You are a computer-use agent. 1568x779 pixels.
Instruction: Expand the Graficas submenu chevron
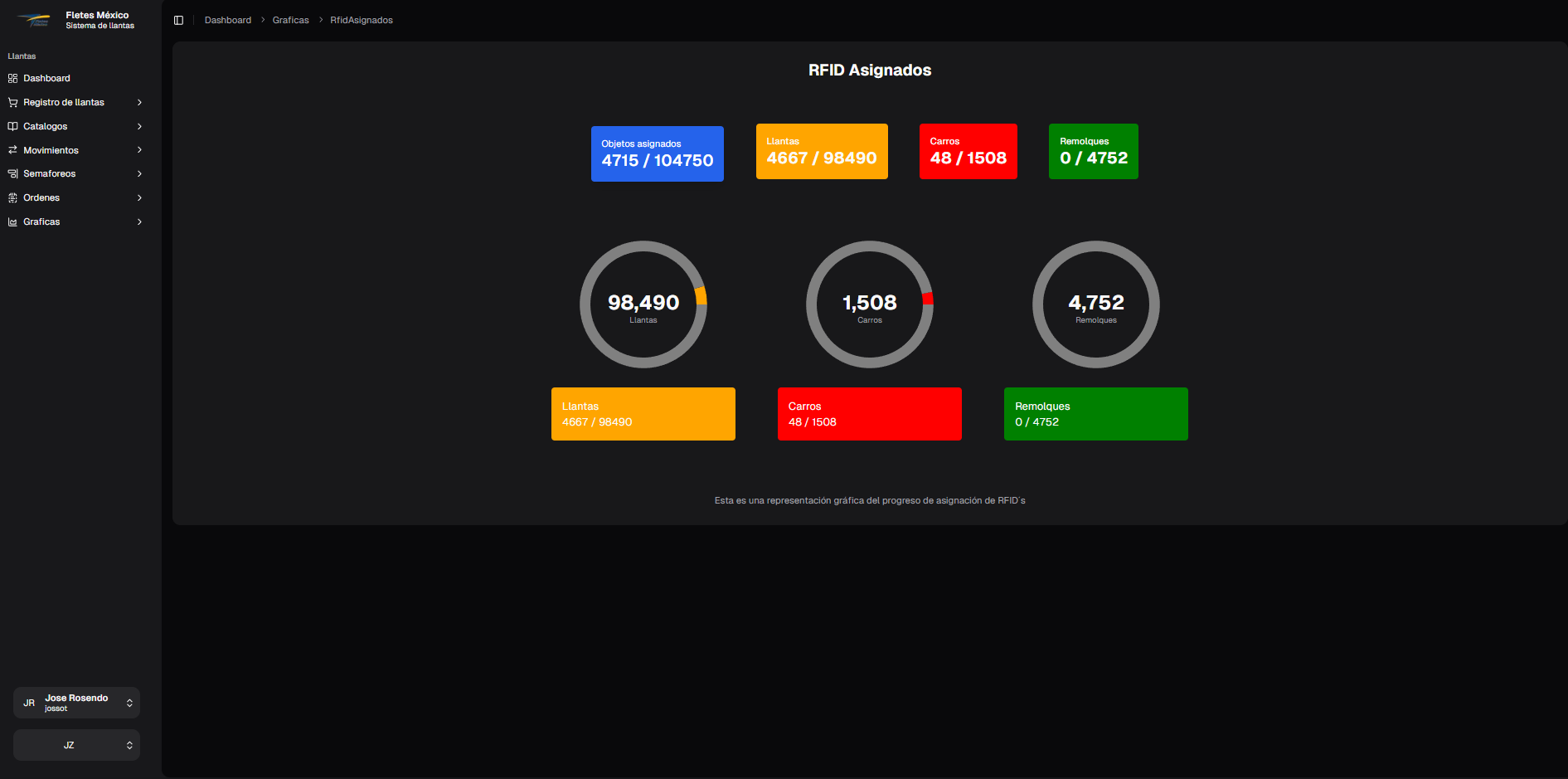139,222
